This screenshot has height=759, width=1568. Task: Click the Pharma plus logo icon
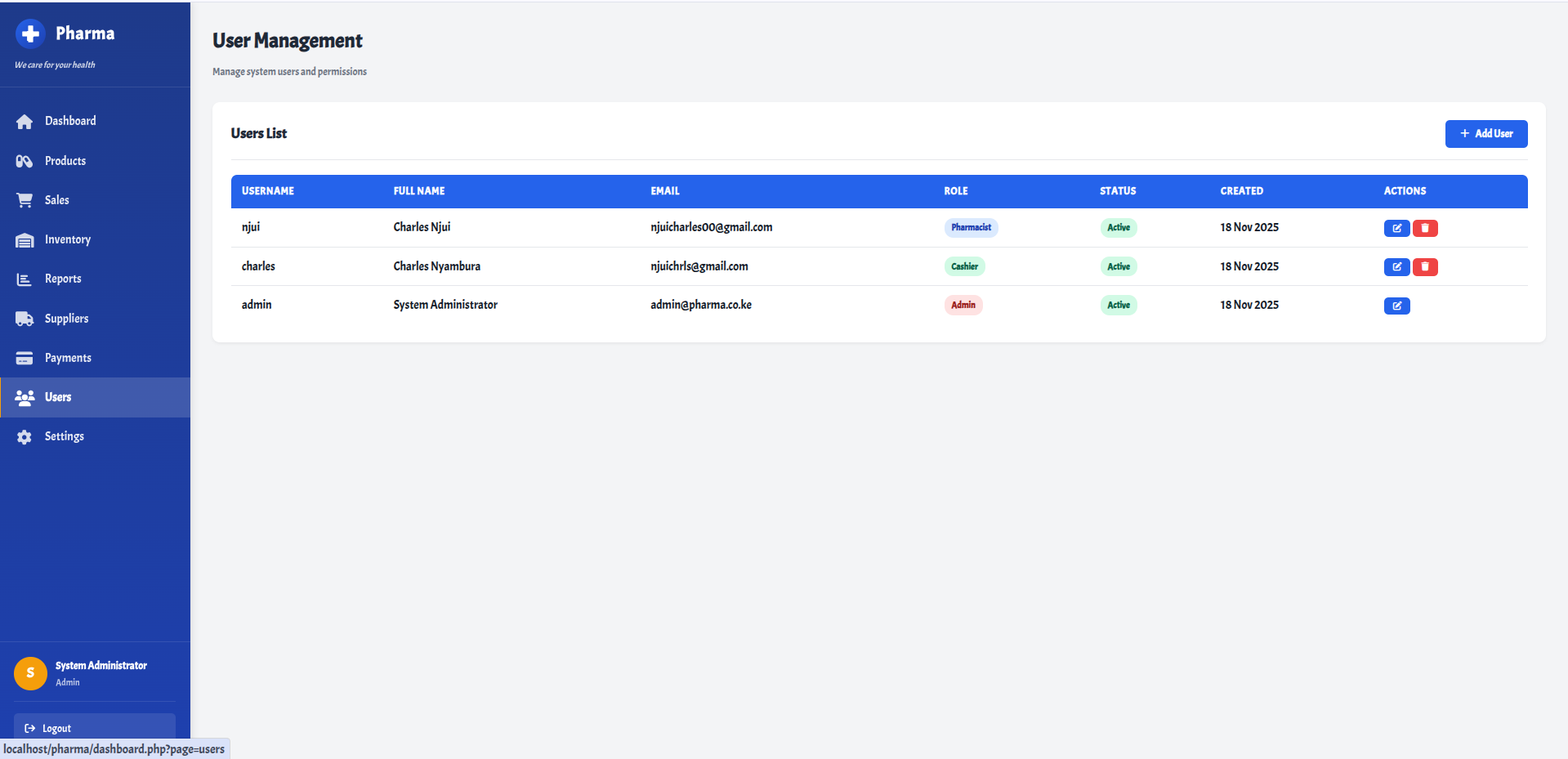pos(30,33)
